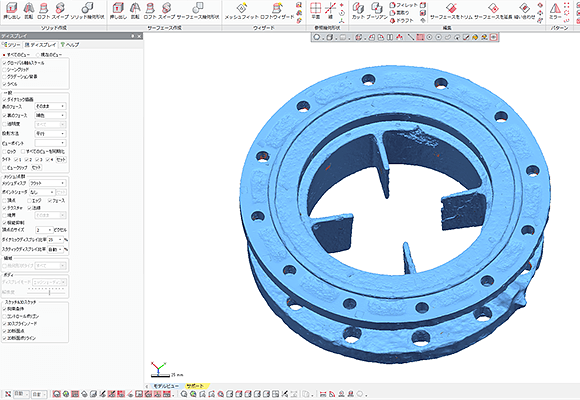580x400 pixels.
Task: Select Mirror (ミラー) pattern tool
Action: tap(555, 11)
